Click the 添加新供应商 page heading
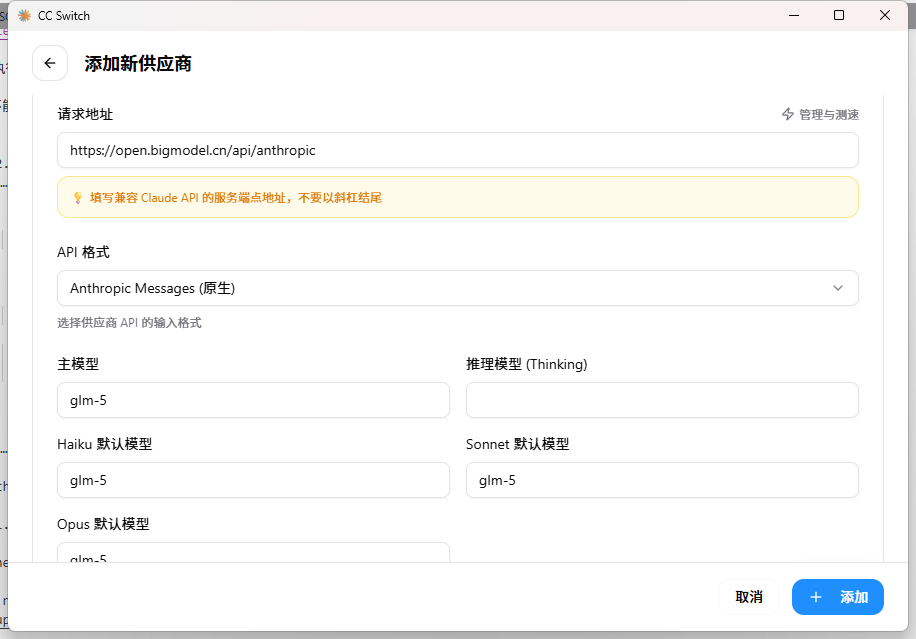Image resolution: width=916 pixels, height=639 pixels. pyautogui.click(x=138, y=64)
